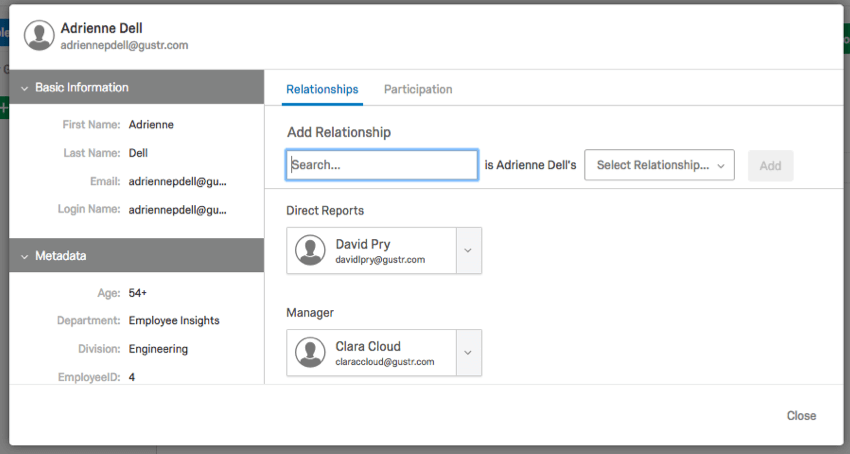Open David Pry's options dropdown arrow
The image size is (850, 454).
(x=468, y=250)
